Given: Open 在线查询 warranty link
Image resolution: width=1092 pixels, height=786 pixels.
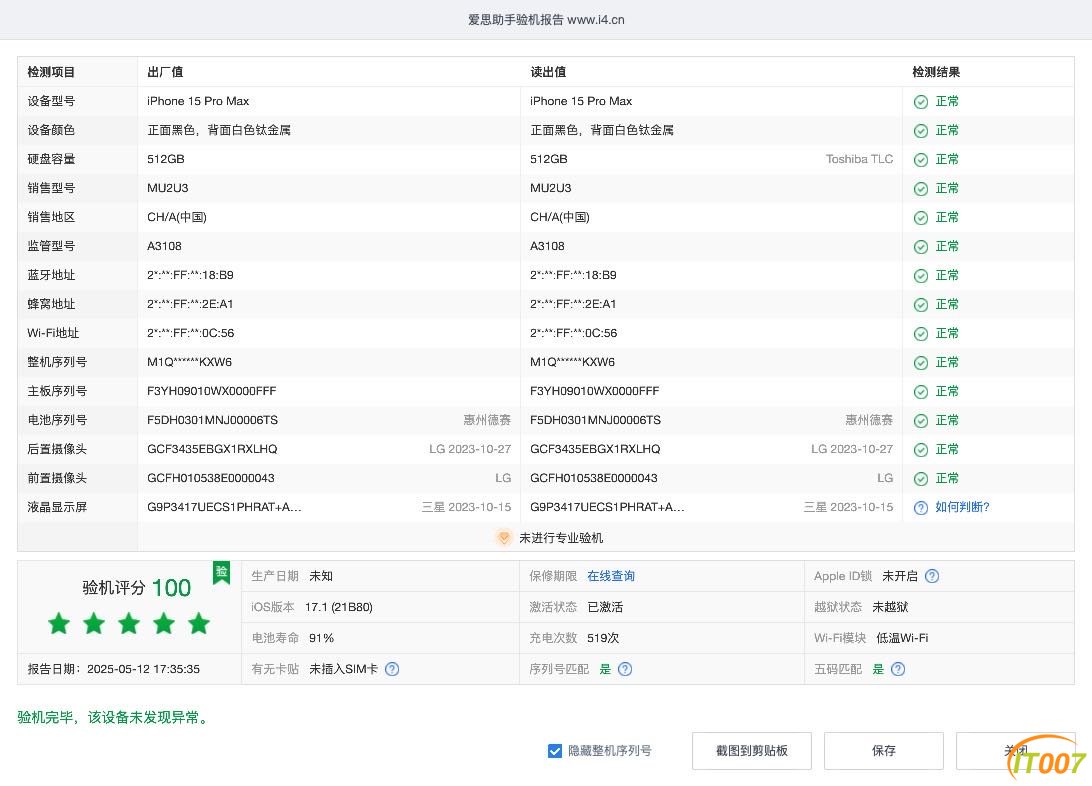Looking at the screenshot, I should tap(611, 576).
